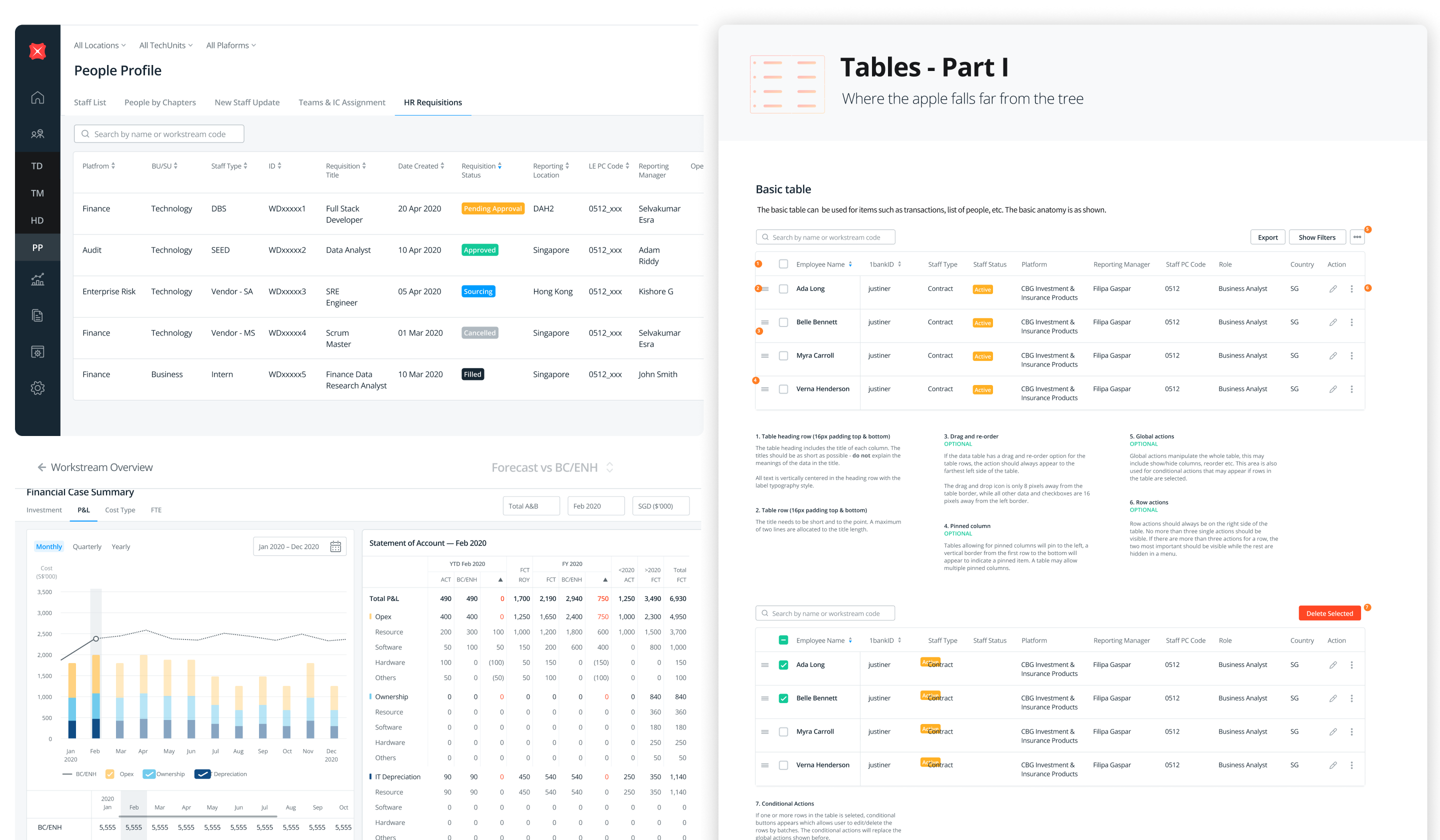The image size is (1440, 840).
Task: Click the document icon in sidebar
Action: 37,315
